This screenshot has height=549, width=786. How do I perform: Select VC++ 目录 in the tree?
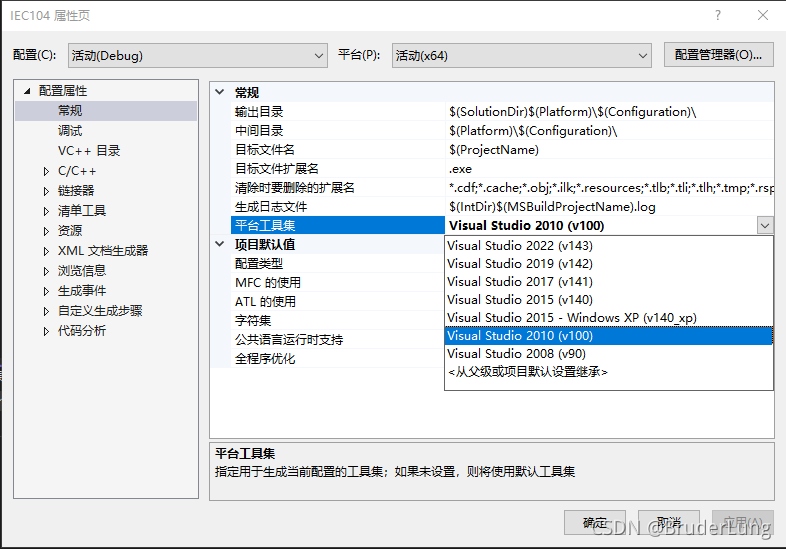89,151
